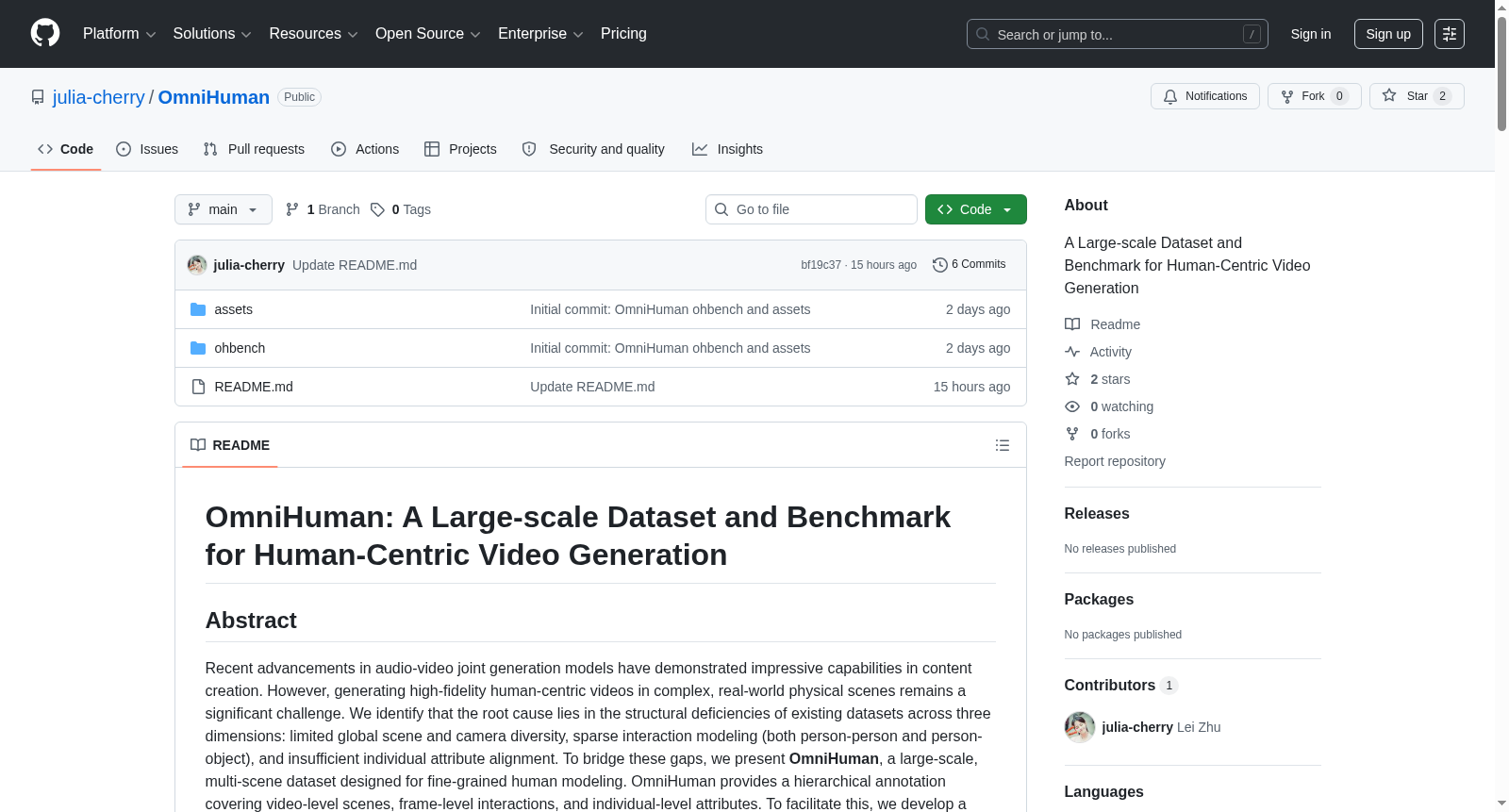Image resolution: width=1509 pixels, height=812 pixels.
Task: Open the Releases heading link
Action: (1097, 514)
